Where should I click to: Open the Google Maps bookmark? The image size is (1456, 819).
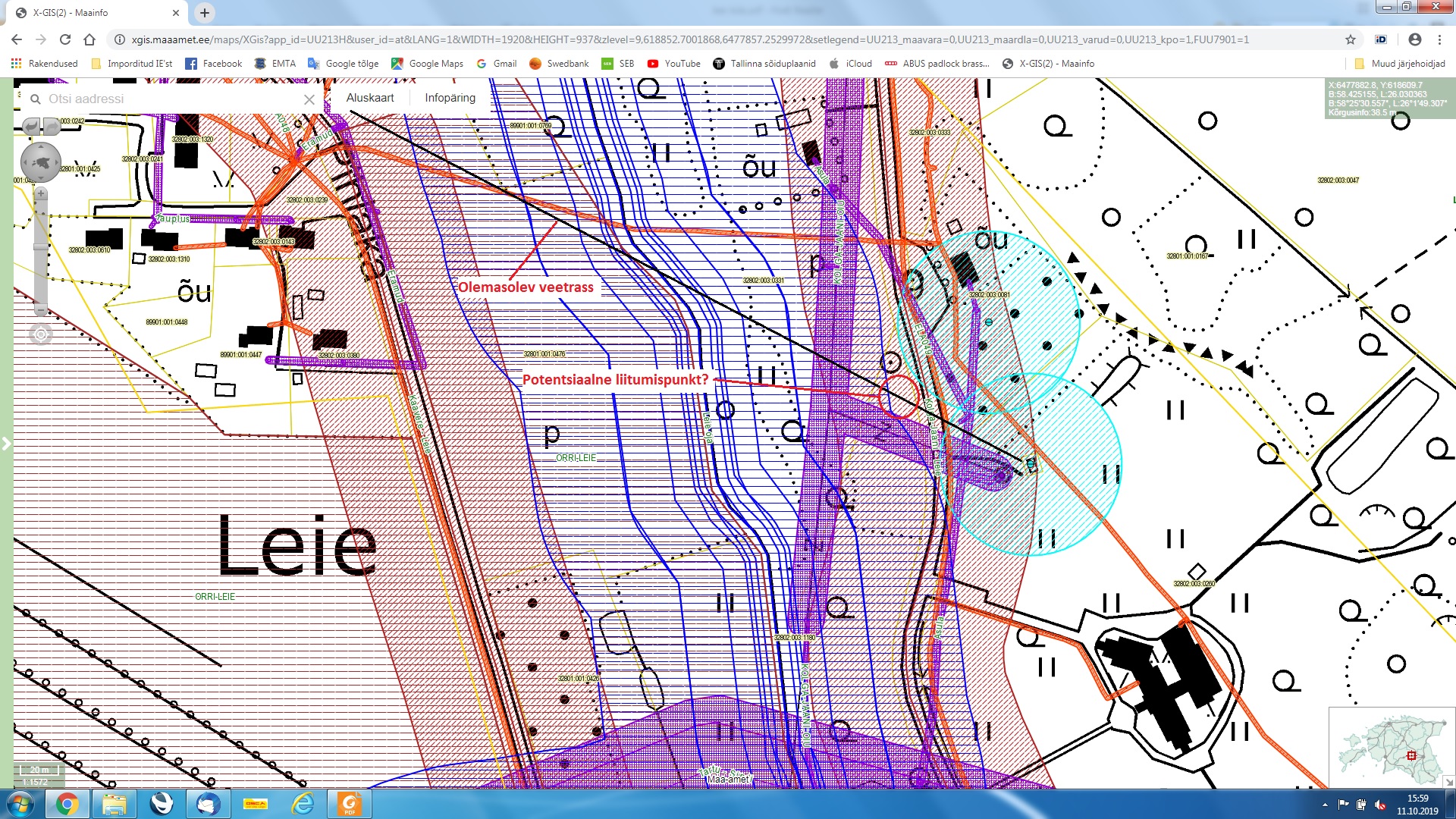[x=427, y=64]
